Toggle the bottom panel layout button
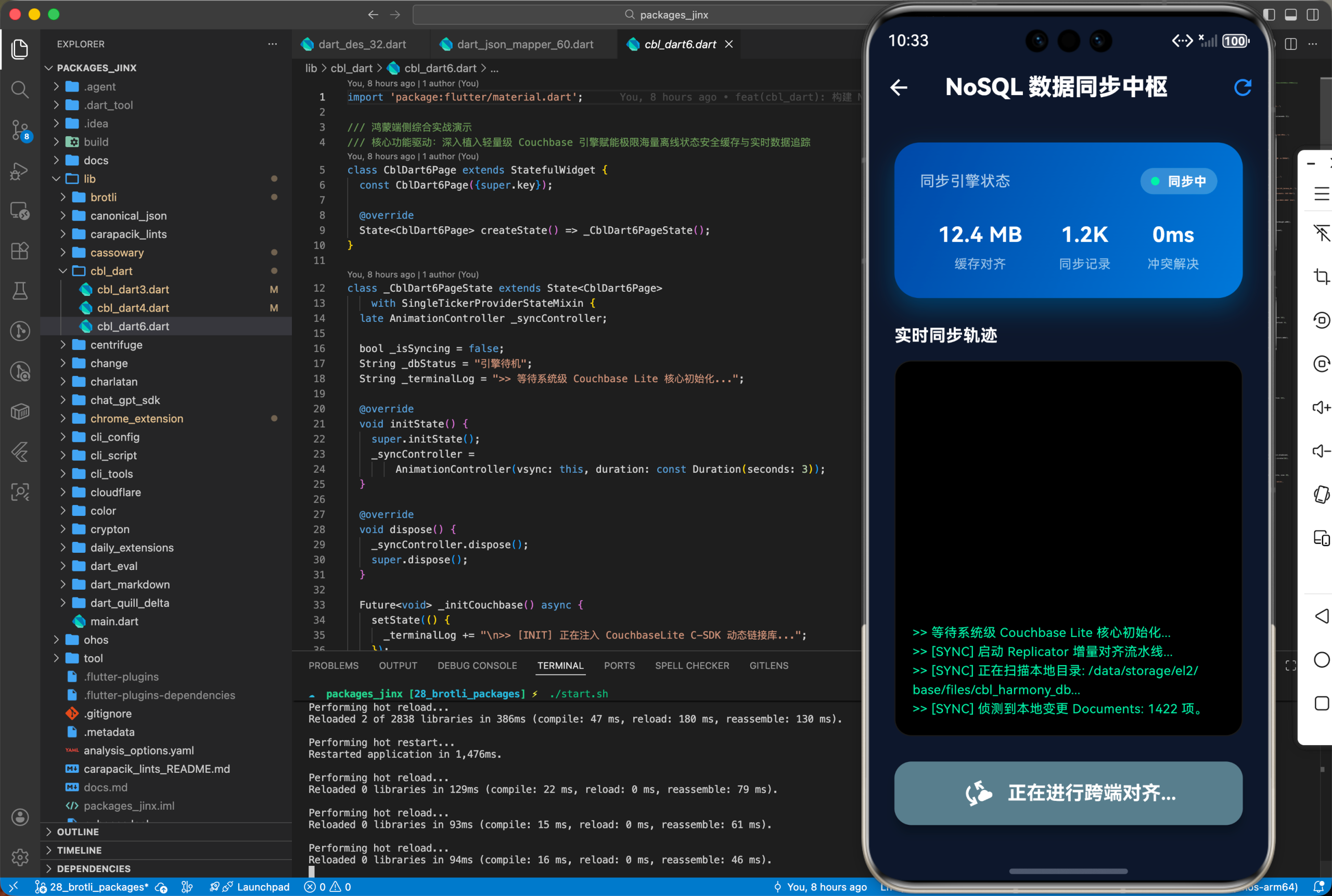 pyautogui.click(x=1290, y=15)
